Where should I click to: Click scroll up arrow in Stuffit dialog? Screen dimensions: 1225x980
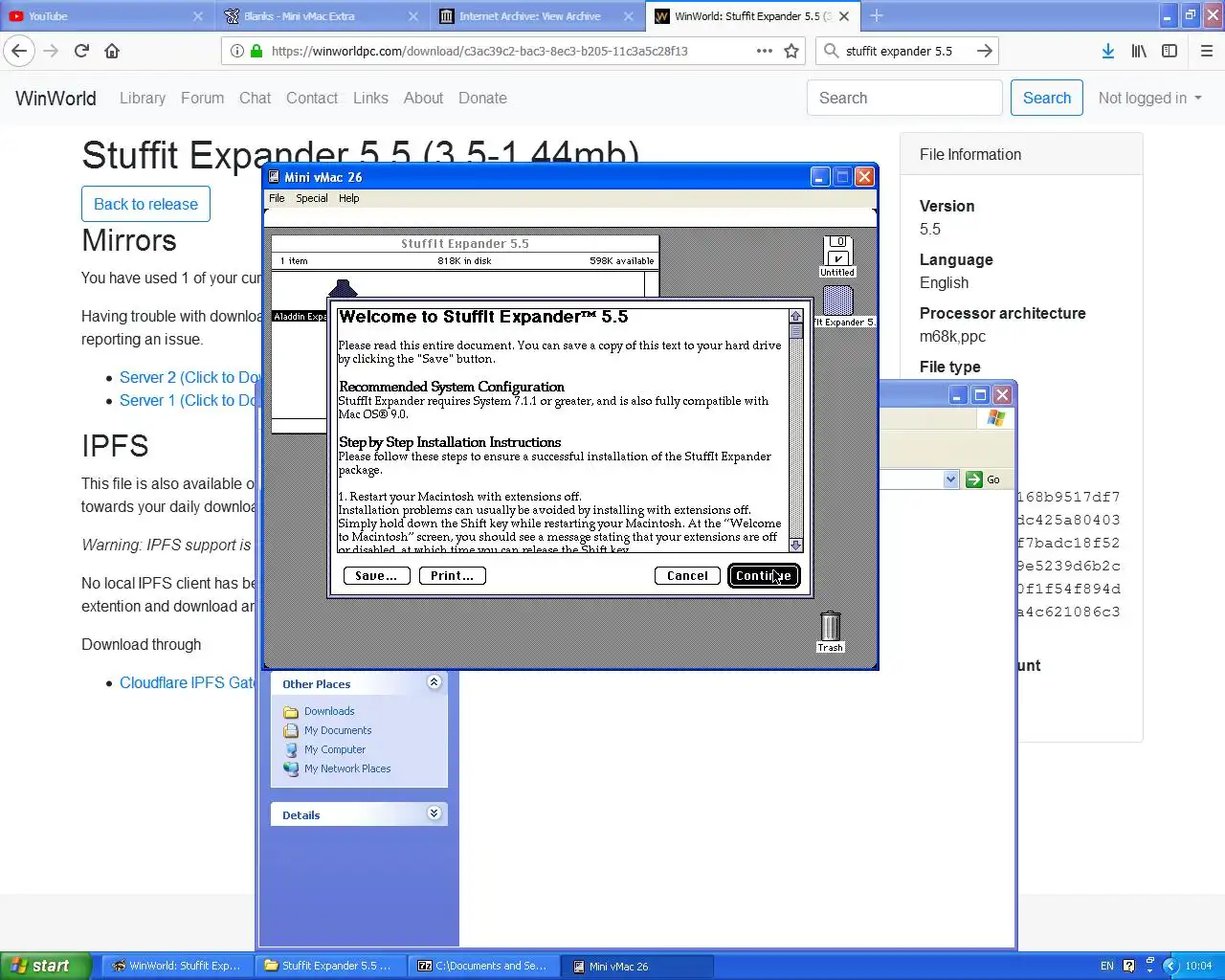(795, 316)
